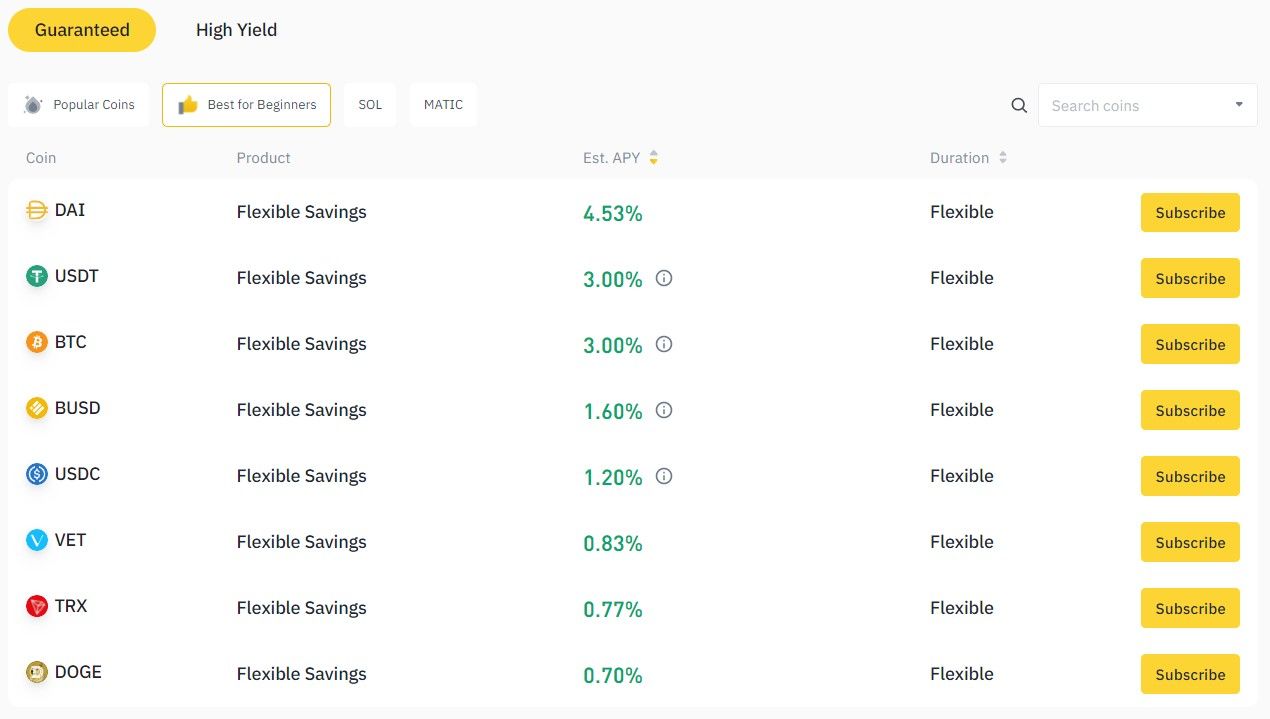1270x719 pixels.
Task: Focus the Search coins input field
Action: pos(1148,105)
